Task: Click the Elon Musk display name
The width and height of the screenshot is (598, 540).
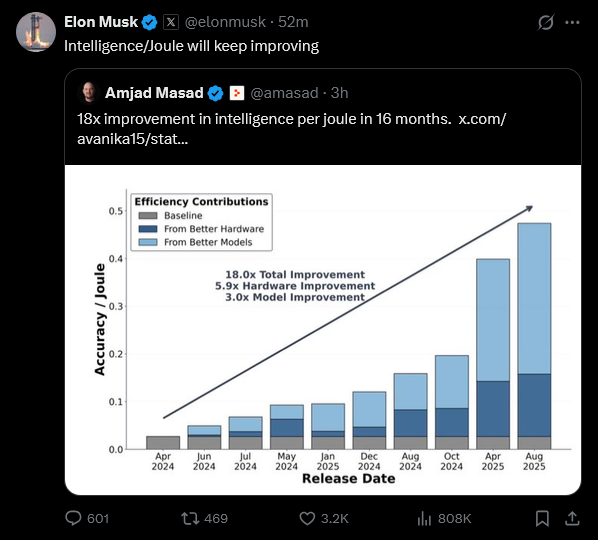Action: pos(101,22)
